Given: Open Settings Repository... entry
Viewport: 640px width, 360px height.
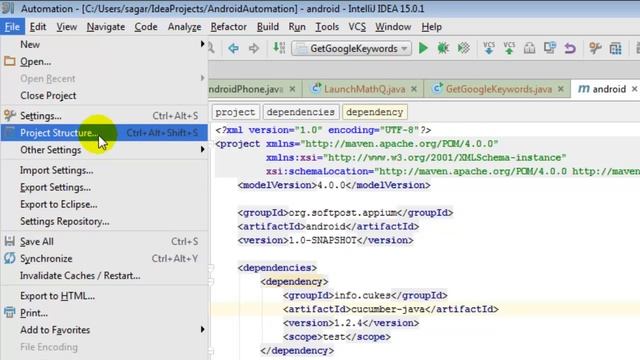Looking at the screenshot, I should pyautogui.click(x=104, y=221).
